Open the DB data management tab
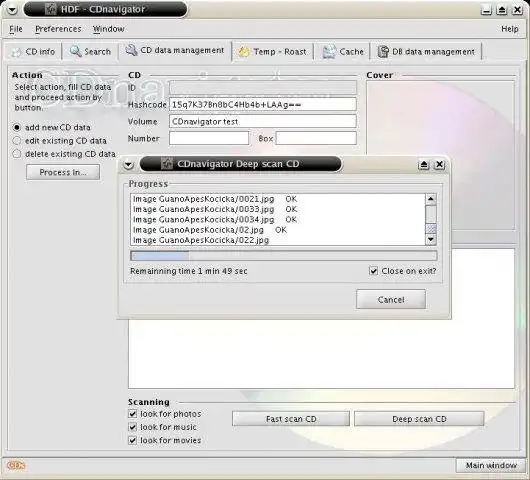530x480 pixels. pos(426,52)
